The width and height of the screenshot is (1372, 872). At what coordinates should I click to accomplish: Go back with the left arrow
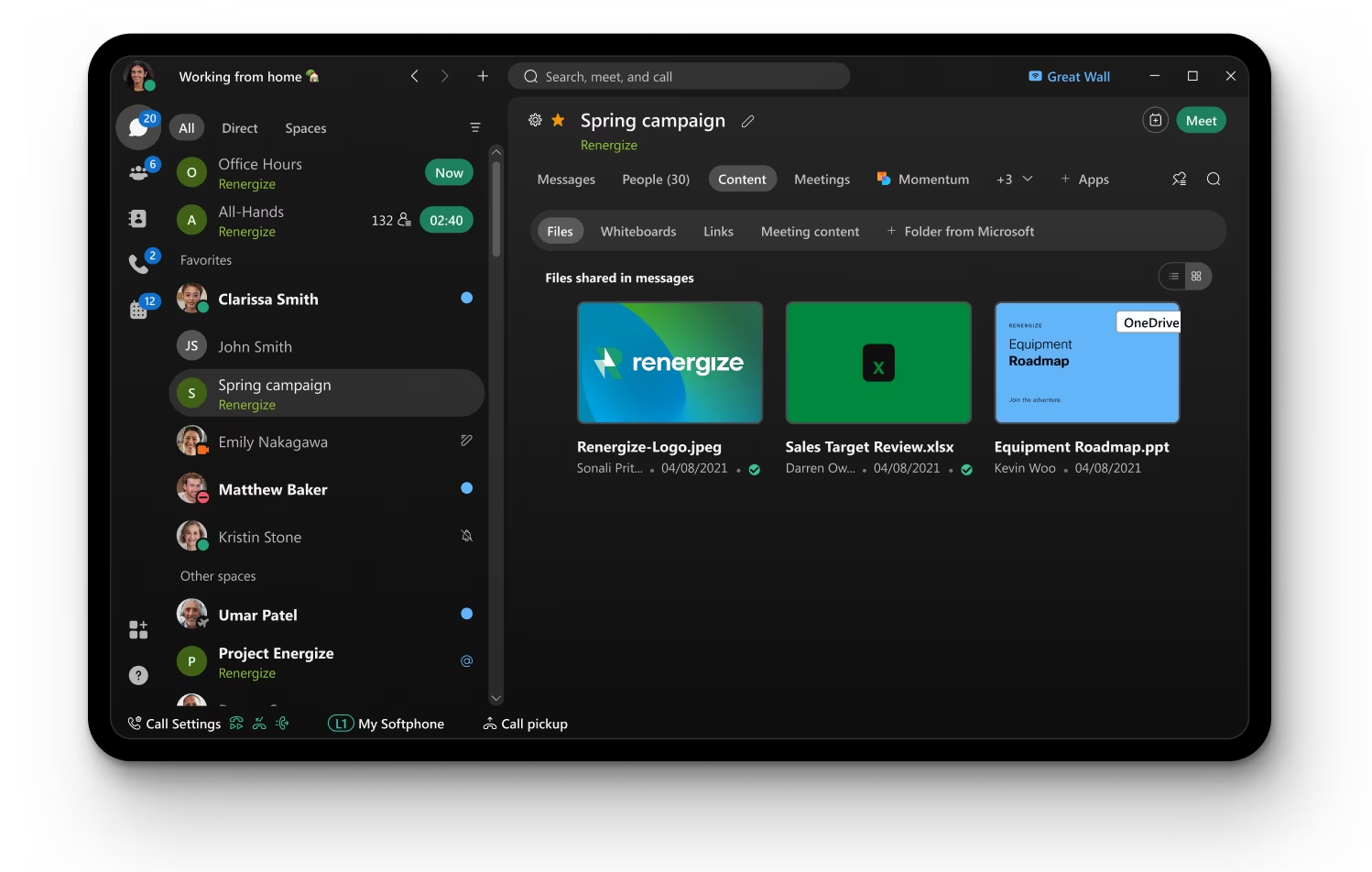tap(415, 76)
